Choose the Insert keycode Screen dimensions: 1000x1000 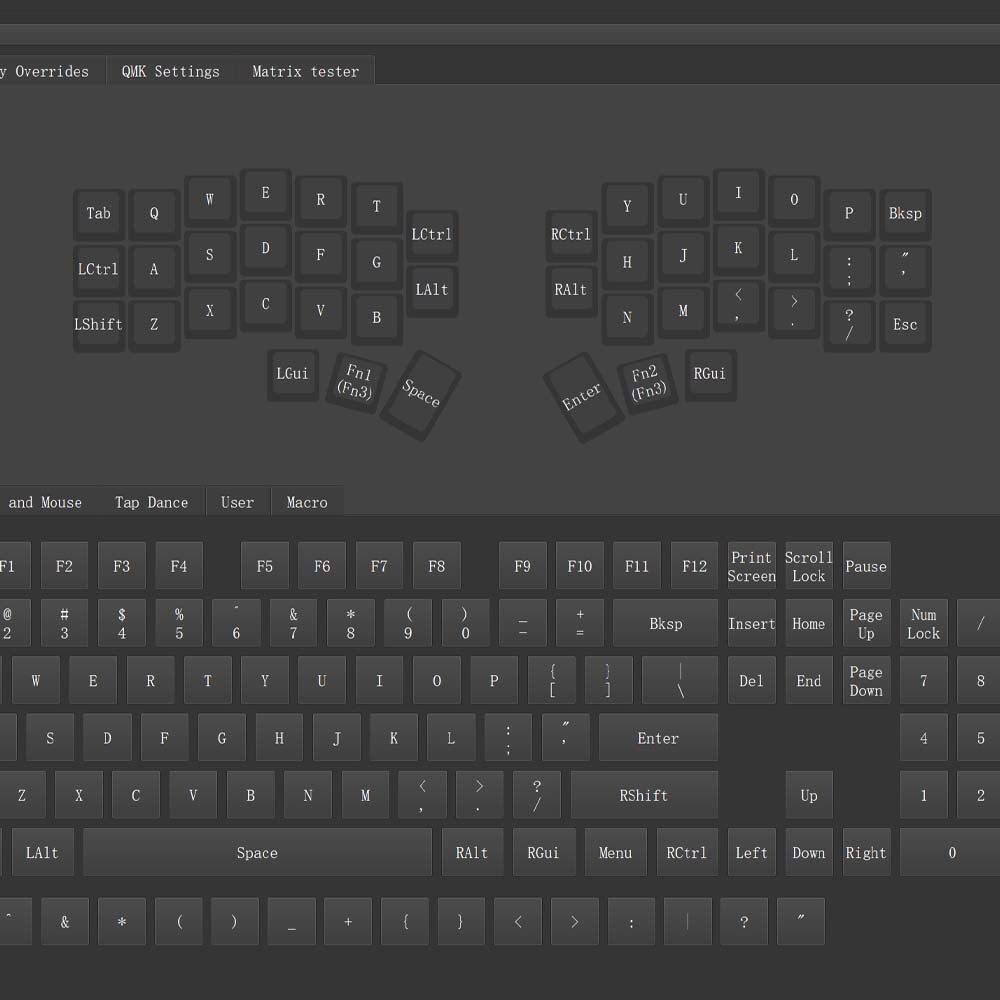pyautogui.click(x=751, y=624)
